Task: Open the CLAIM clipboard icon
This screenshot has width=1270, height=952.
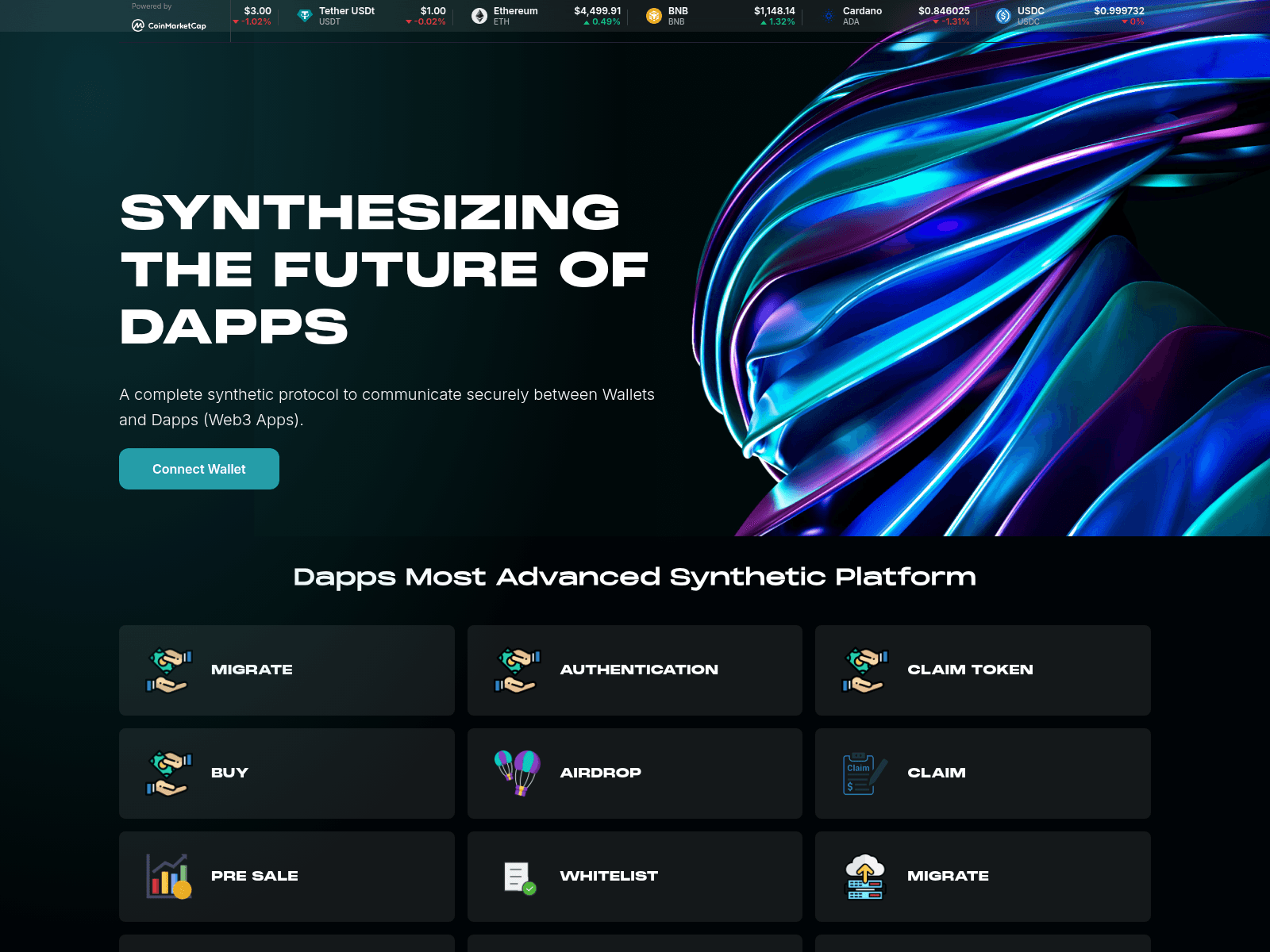Action: coord(865,773)
